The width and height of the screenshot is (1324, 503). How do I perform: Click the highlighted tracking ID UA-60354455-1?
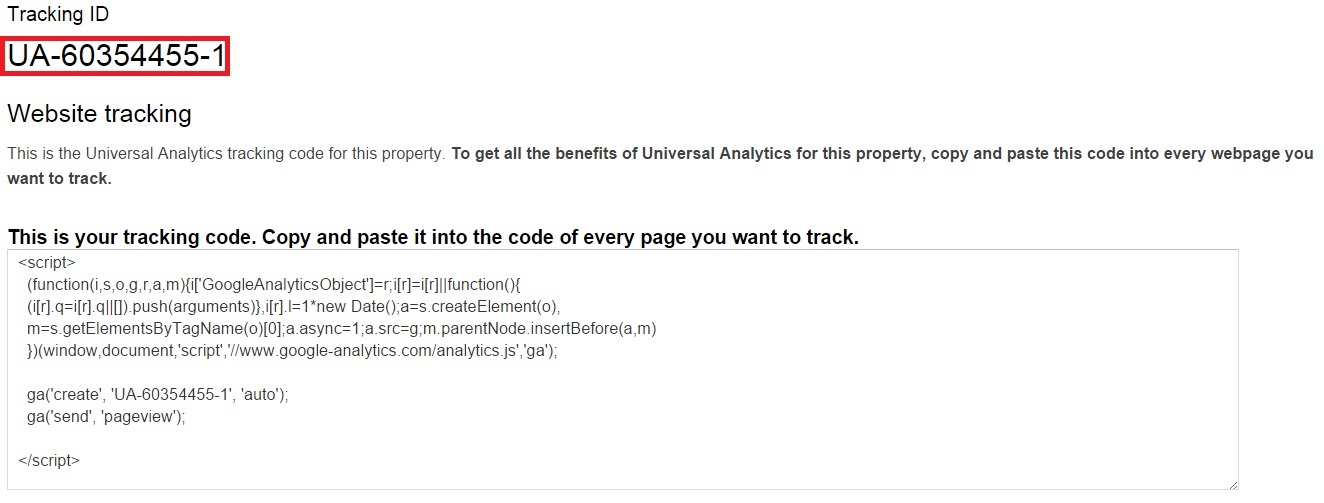coord(117,57)
